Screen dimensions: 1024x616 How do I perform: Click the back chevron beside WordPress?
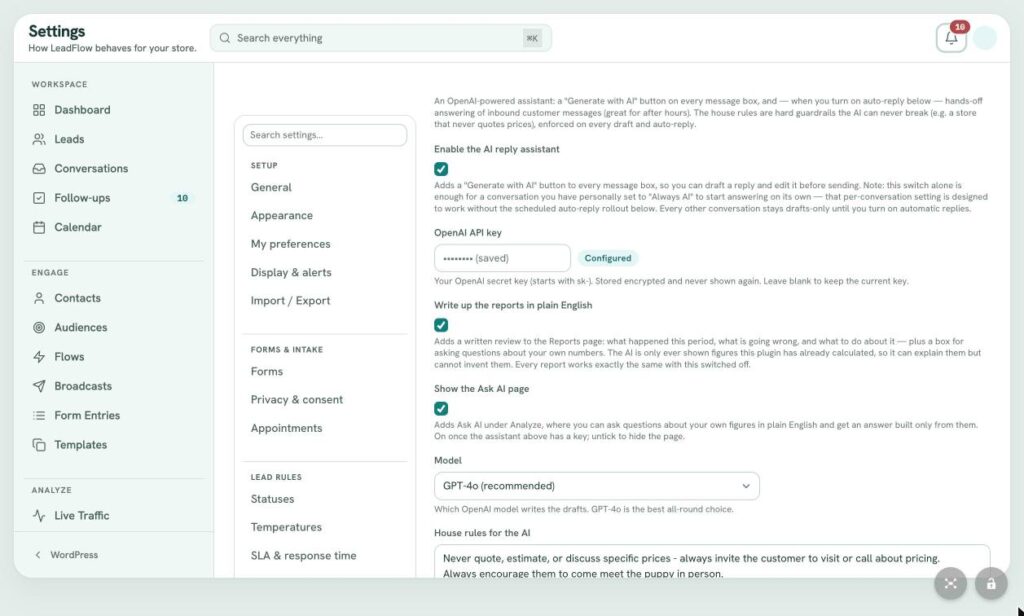pyautogui.click(x=38, y=555)
